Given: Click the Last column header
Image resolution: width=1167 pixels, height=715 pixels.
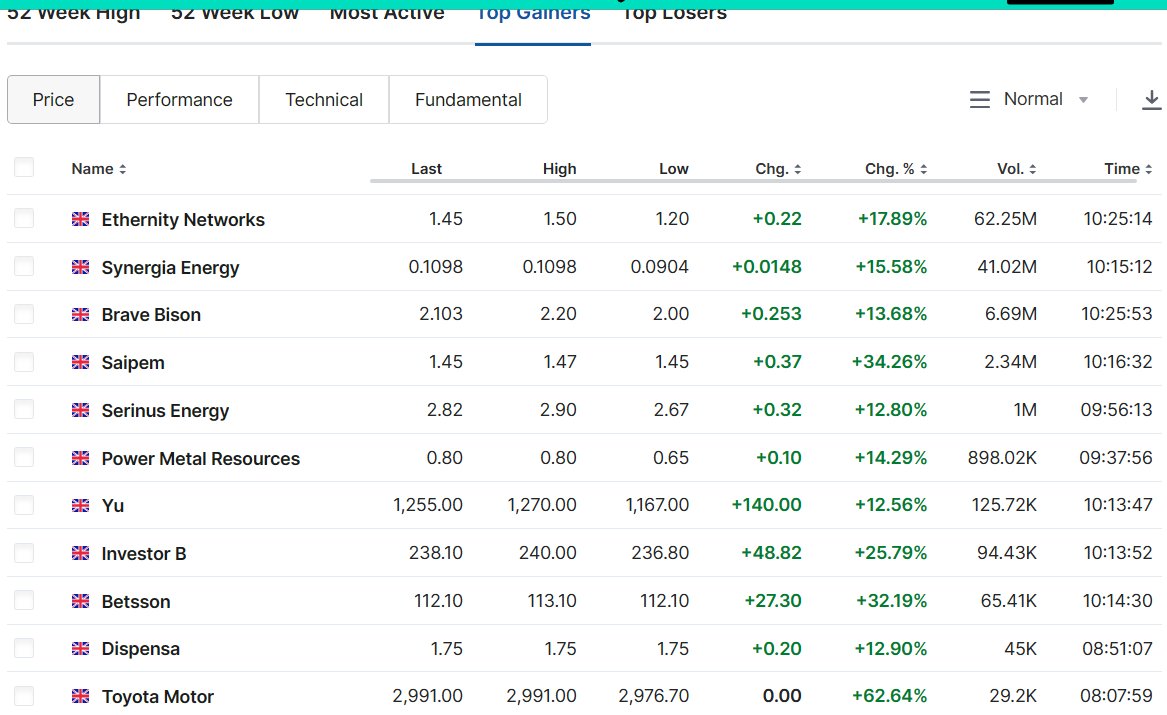Looking at the screenshot, I should [426, 169].
